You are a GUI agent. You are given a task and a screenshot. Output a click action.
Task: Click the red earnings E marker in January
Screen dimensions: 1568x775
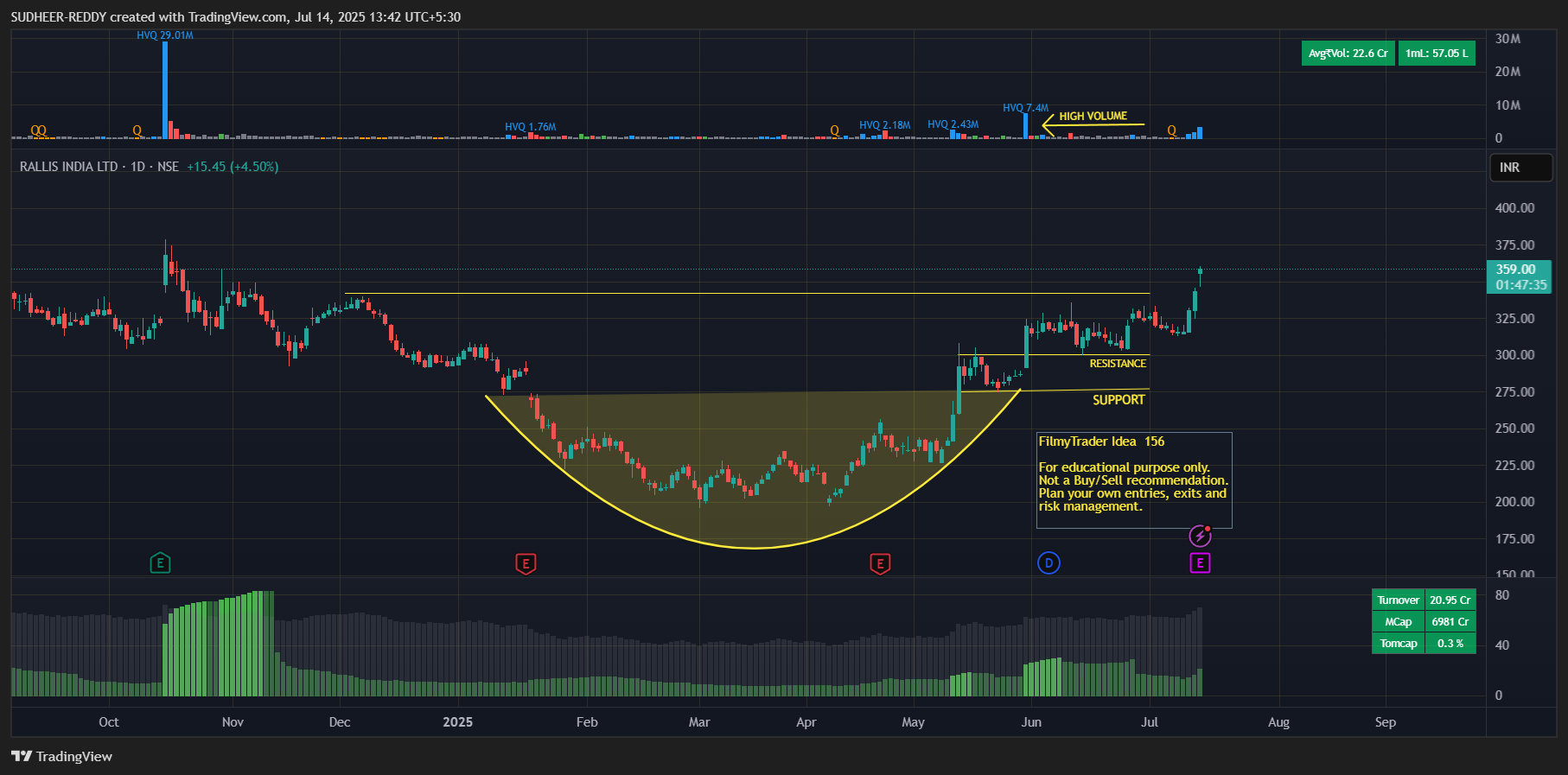coord(526,563)
